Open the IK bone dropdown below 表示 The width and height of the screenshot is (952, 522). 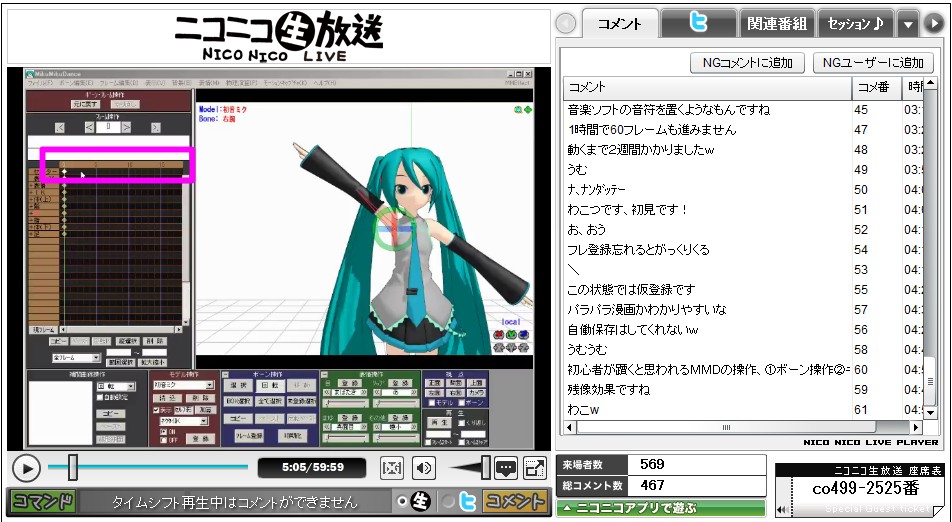click(203, 421)
